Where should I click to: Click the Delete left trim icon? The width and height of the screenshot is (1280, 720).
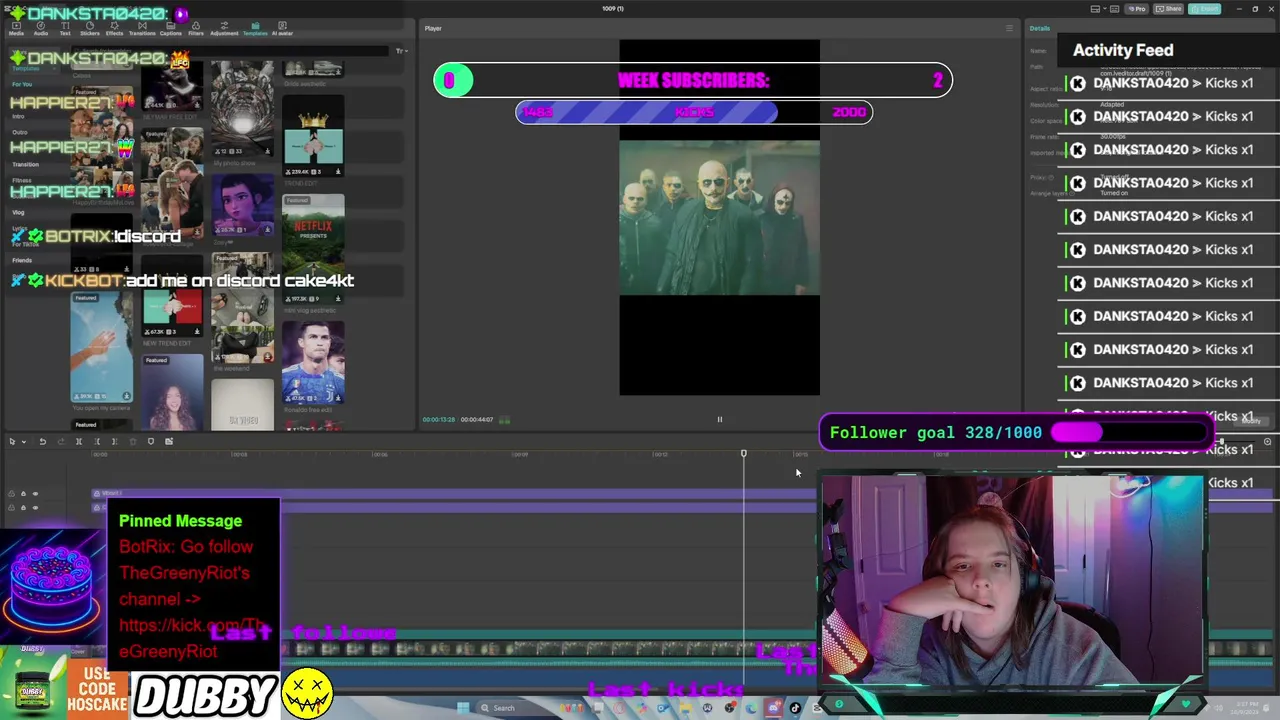(x=97, y=441)
